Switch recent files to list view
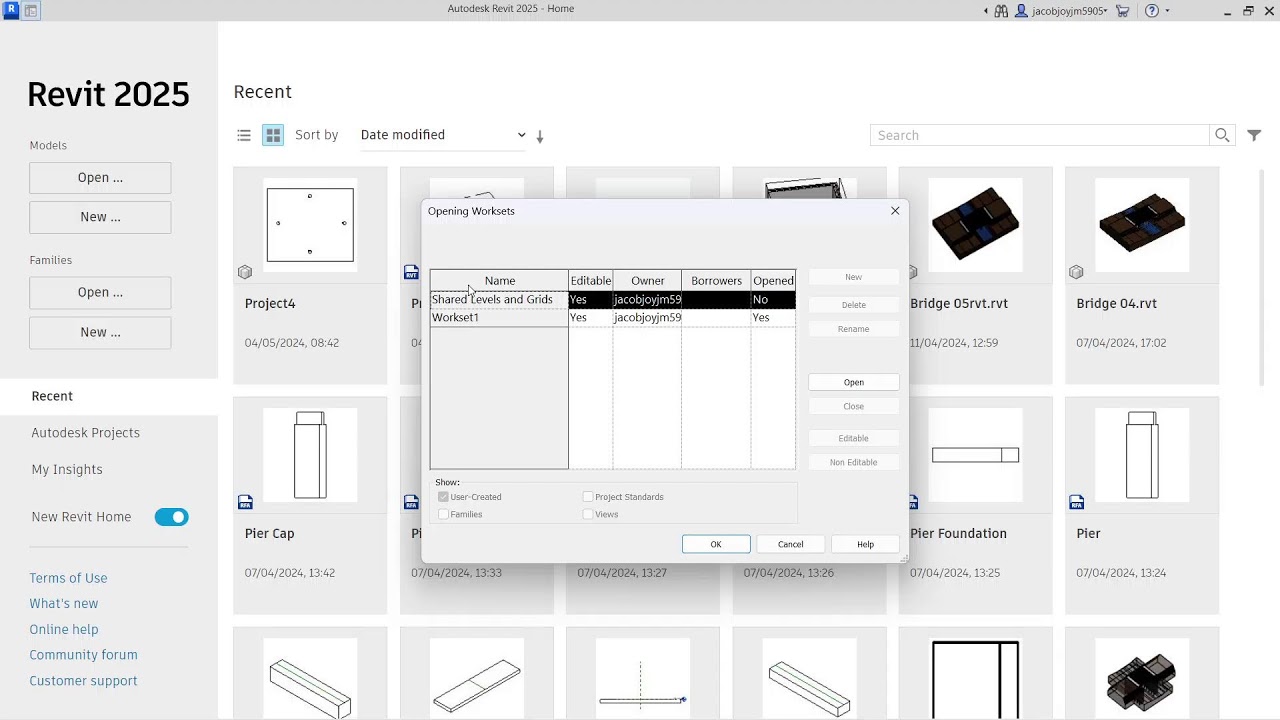Screen dimensions: 1280x720 tap(244, 135)
